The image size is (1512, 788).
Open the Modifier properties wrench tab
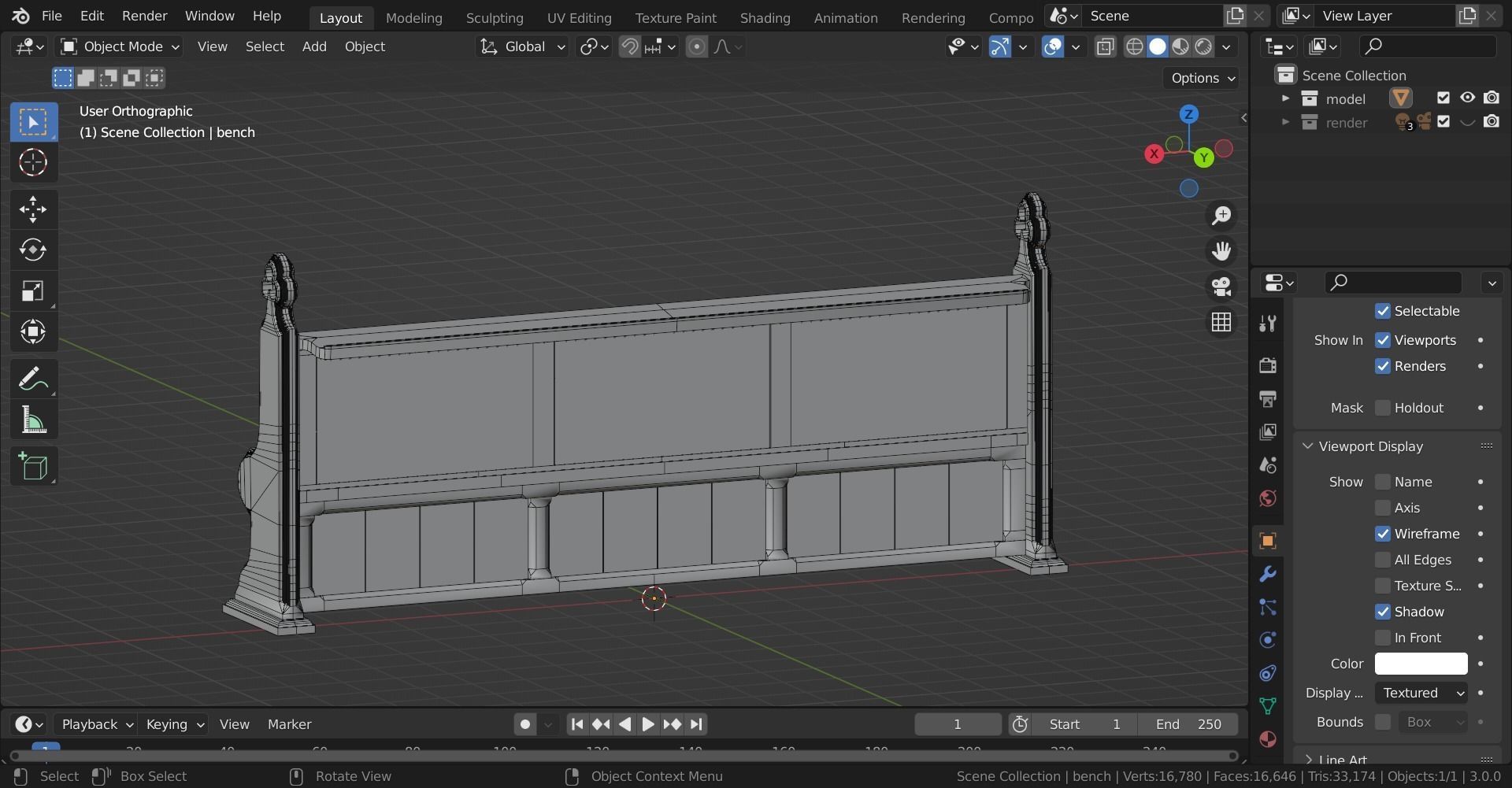(1268, 574)
